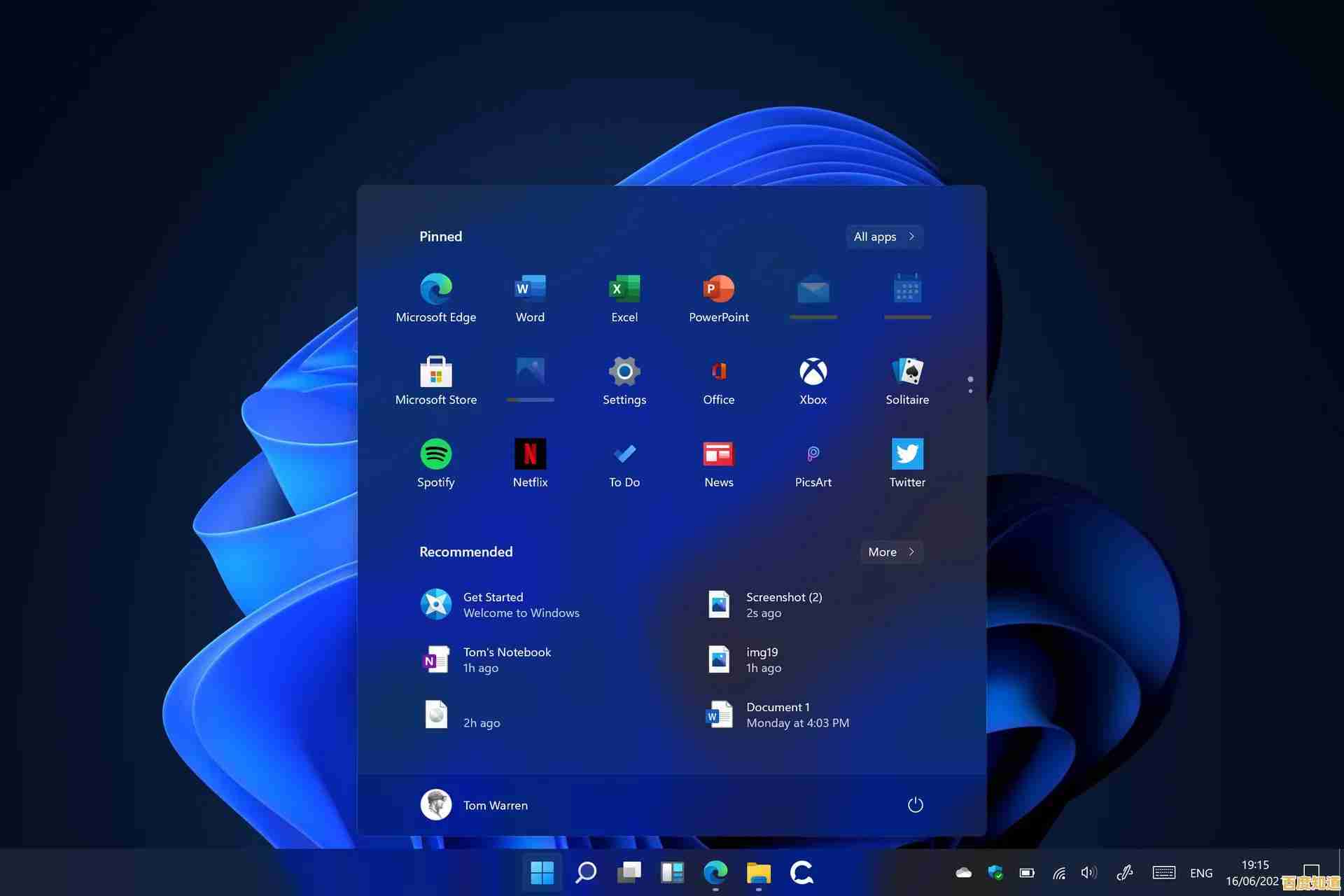Show More recommended items
Image resolution: width=1344 pixels, height=896 pixels.
tap(890, 552)
